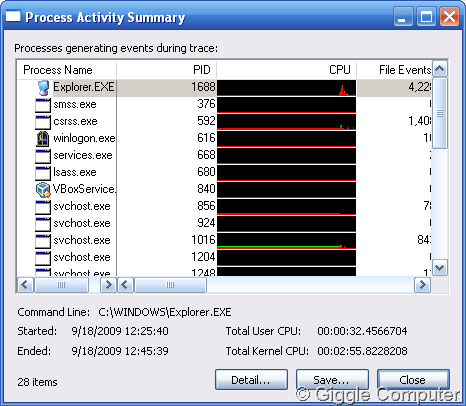This screenshot has height=406, width=466.
Task: Minimize the Process Activity Summary window
Action: point(403,16)
